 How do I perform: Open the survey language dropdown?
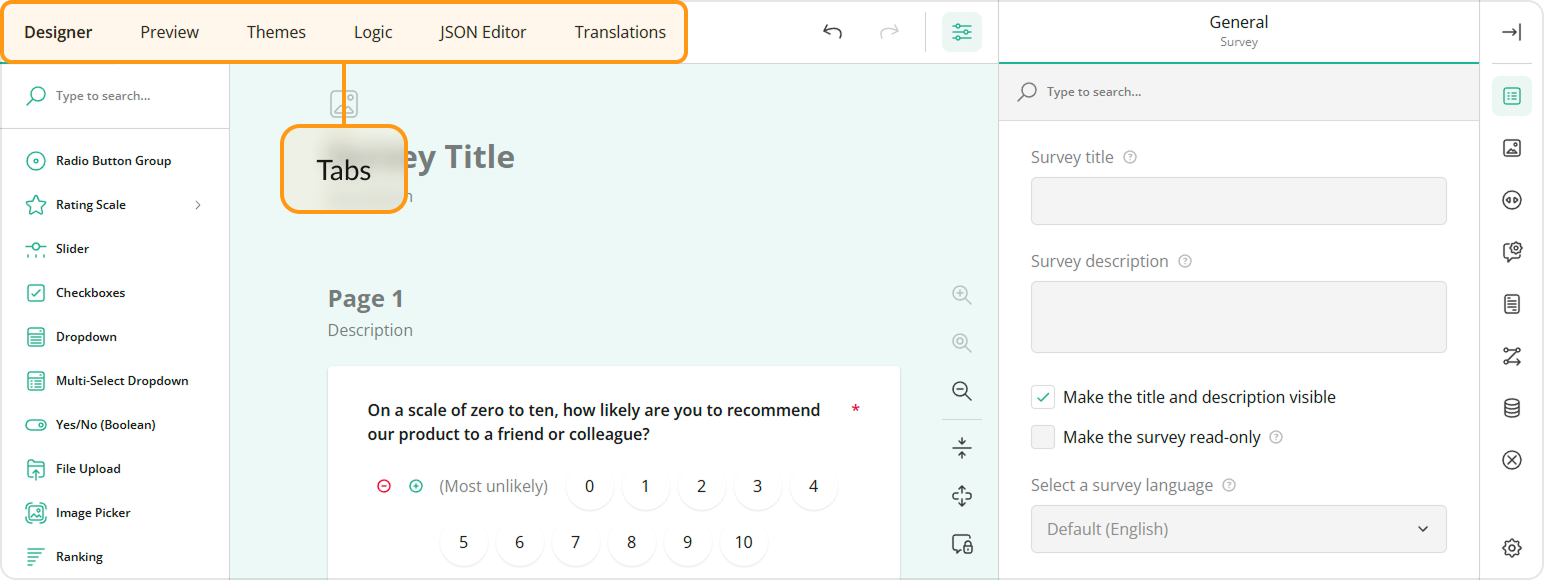pos(1238,529)
